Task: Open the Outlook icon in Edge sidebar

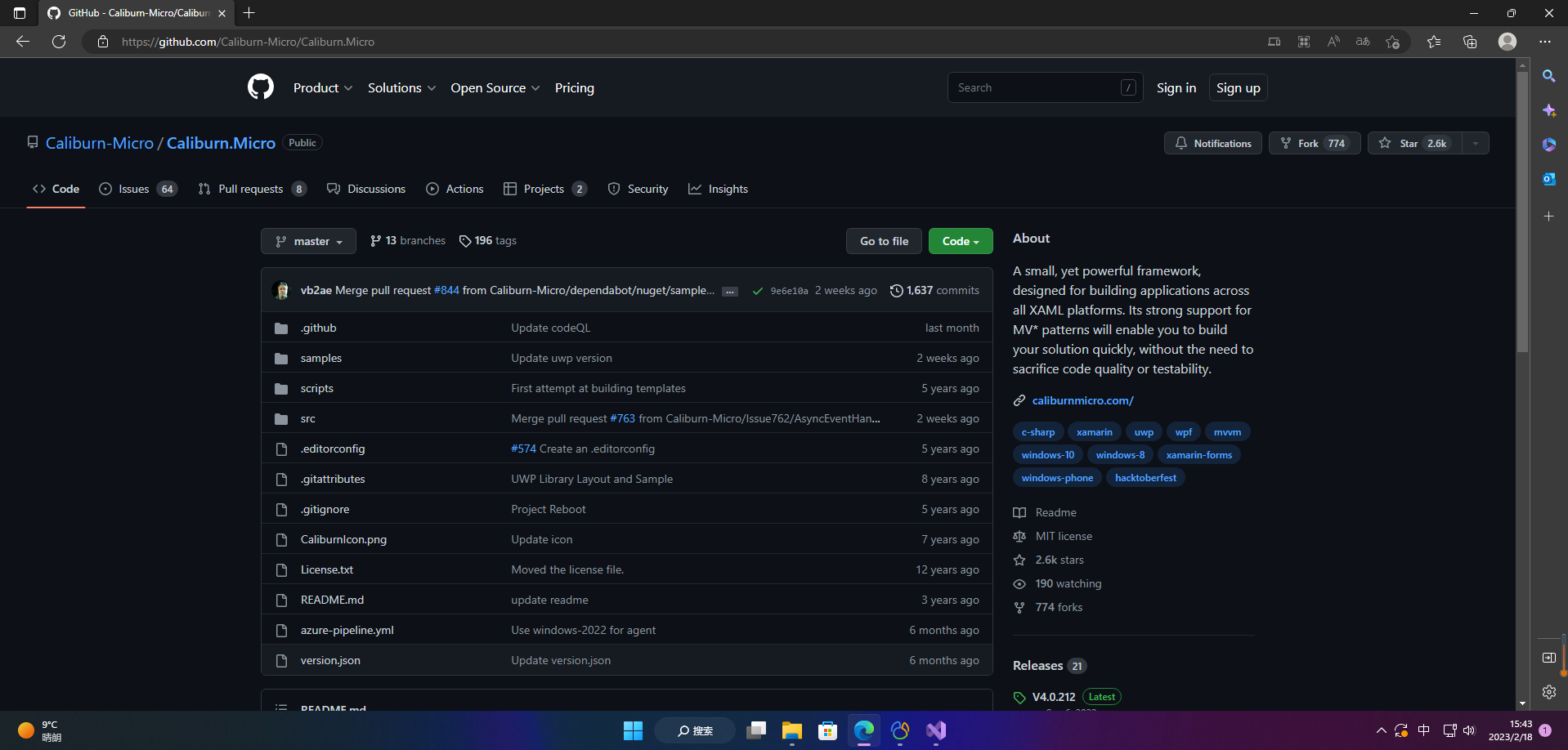Action: [x=1549, y=179]
